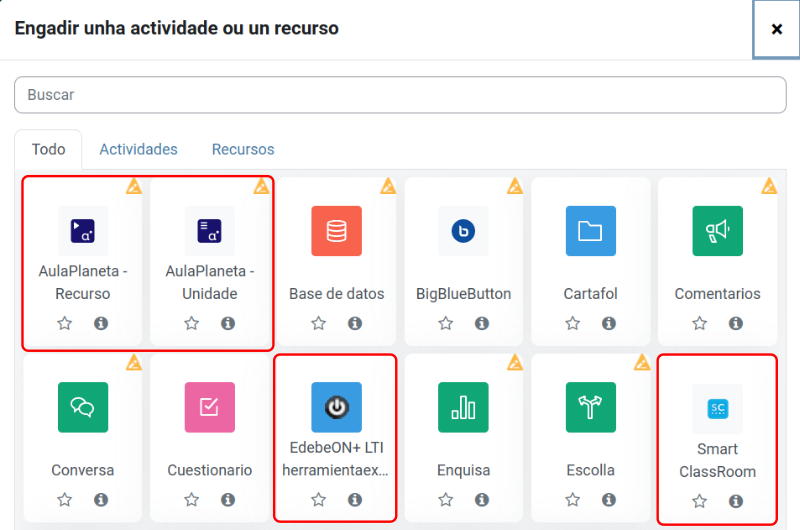Screen dimensions: 800x530
Task: Select the Conversa chat icon
Action: click(x=83, y=407)
